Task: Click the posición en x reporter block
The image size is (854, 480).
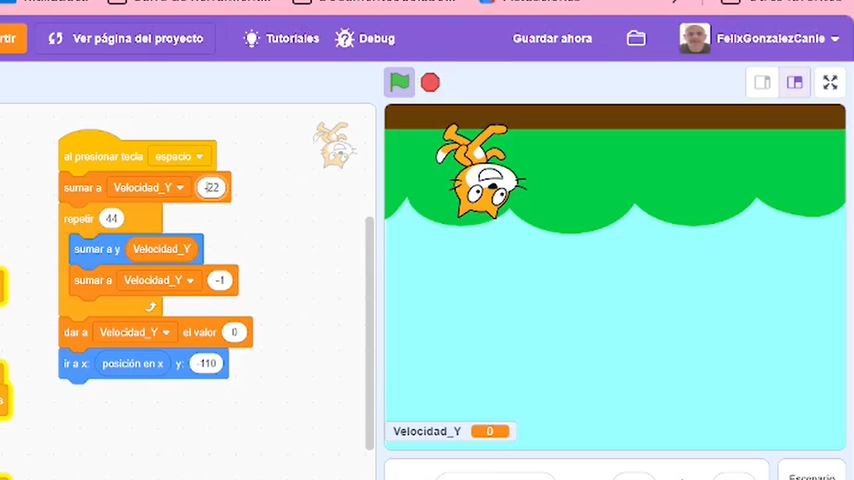Action: pyautogui.click(x=132, y=363)
